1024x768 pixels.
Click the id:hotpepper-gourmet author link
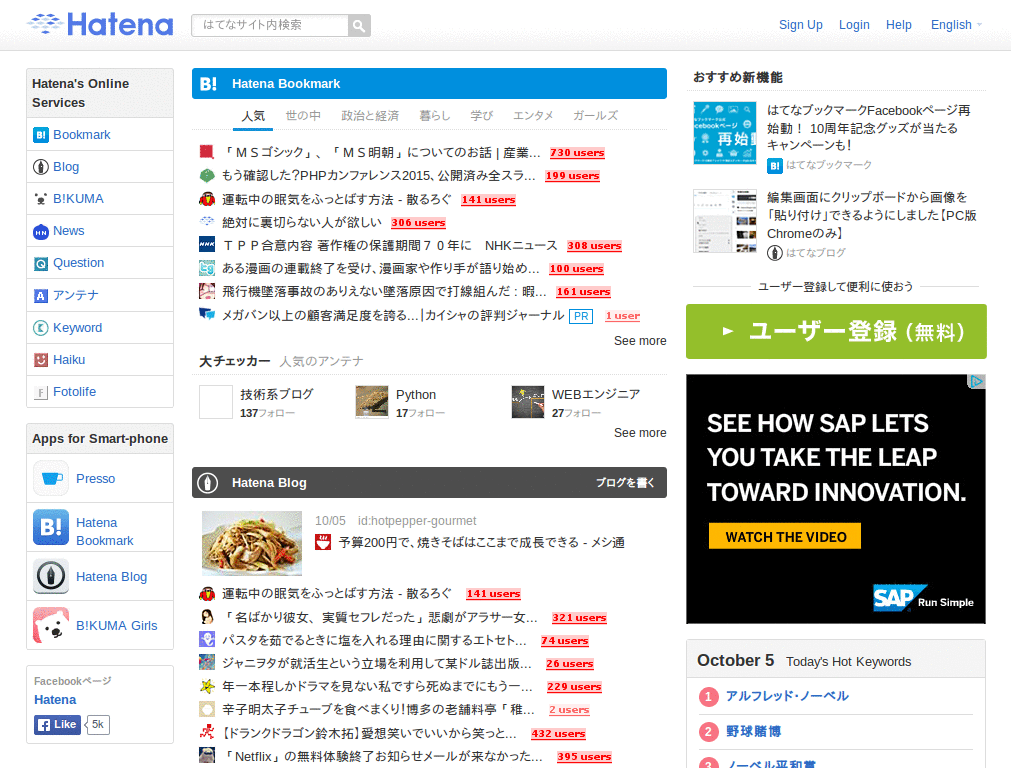417,521
